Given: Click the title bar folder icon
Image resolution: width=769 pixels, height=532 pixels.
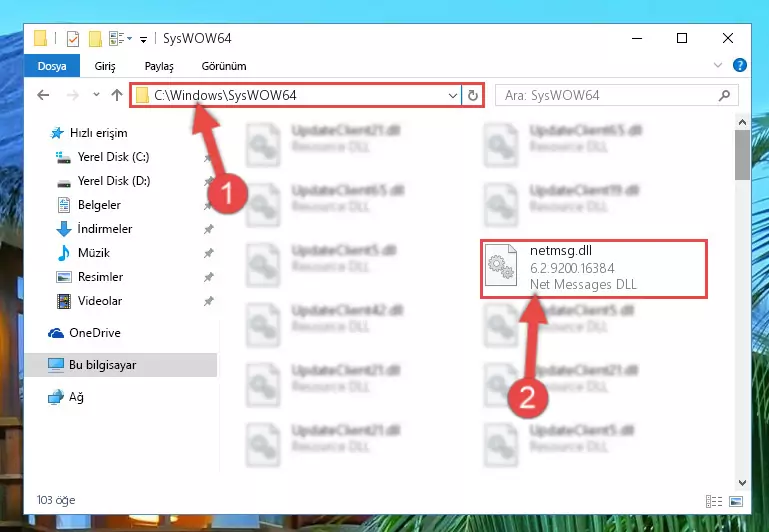Looking at the screenshot, I should pyautogui.click(x=40, y=38).
